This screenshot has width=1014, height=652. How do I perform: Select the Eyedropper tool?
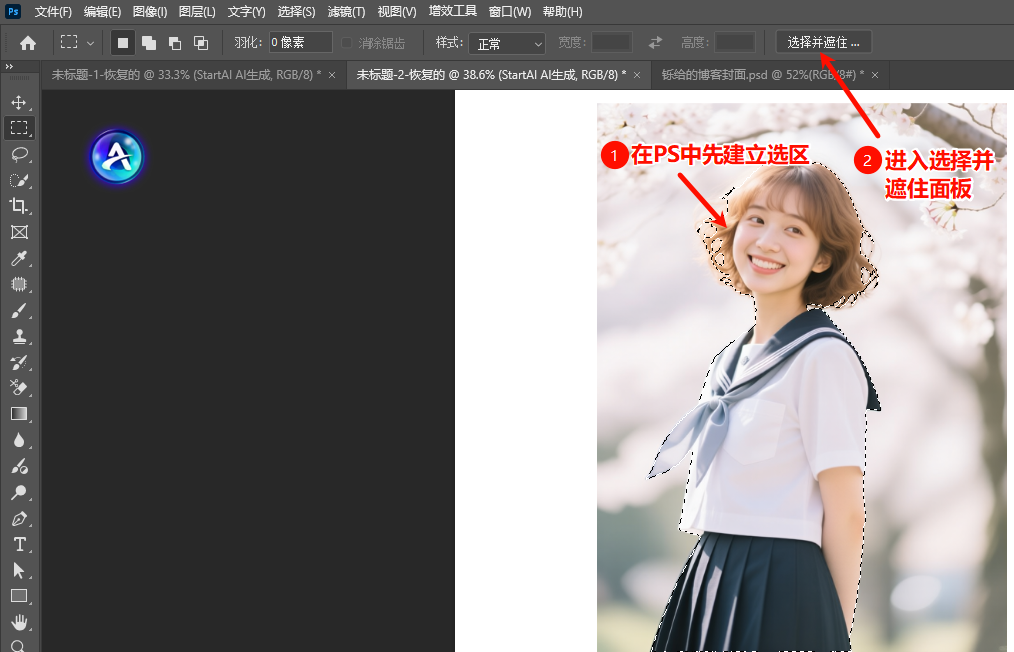click(18, 258)
